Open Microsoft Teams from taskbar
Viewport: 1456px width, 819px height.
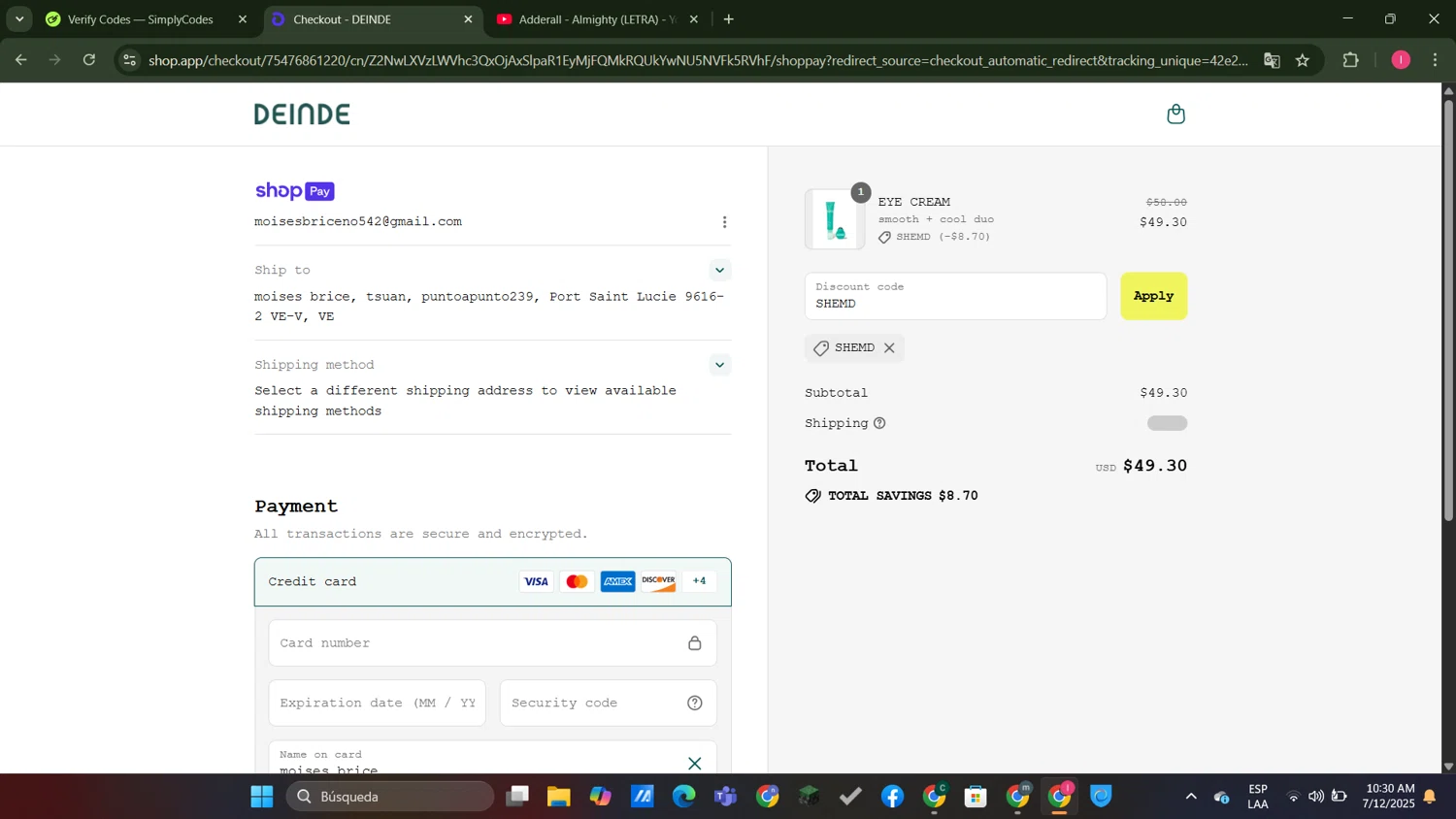726,797
